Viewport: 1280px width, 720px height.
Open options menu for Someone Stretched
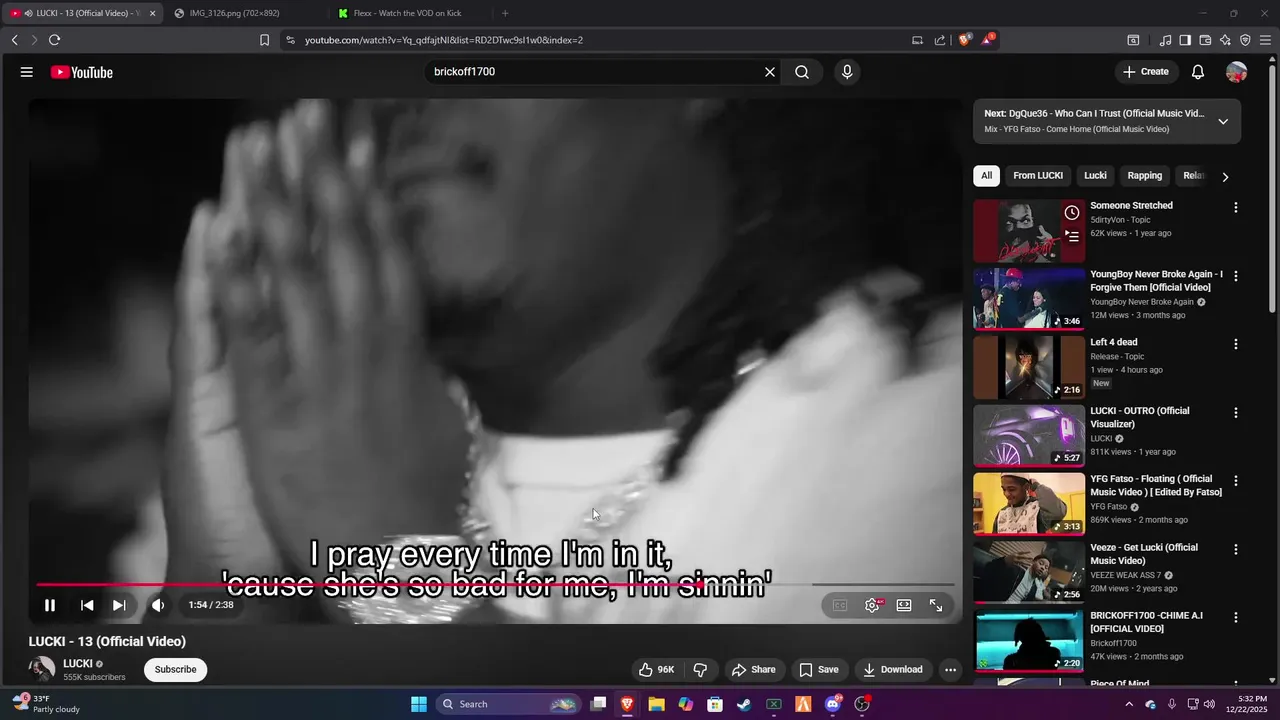tap(1236, 207)
